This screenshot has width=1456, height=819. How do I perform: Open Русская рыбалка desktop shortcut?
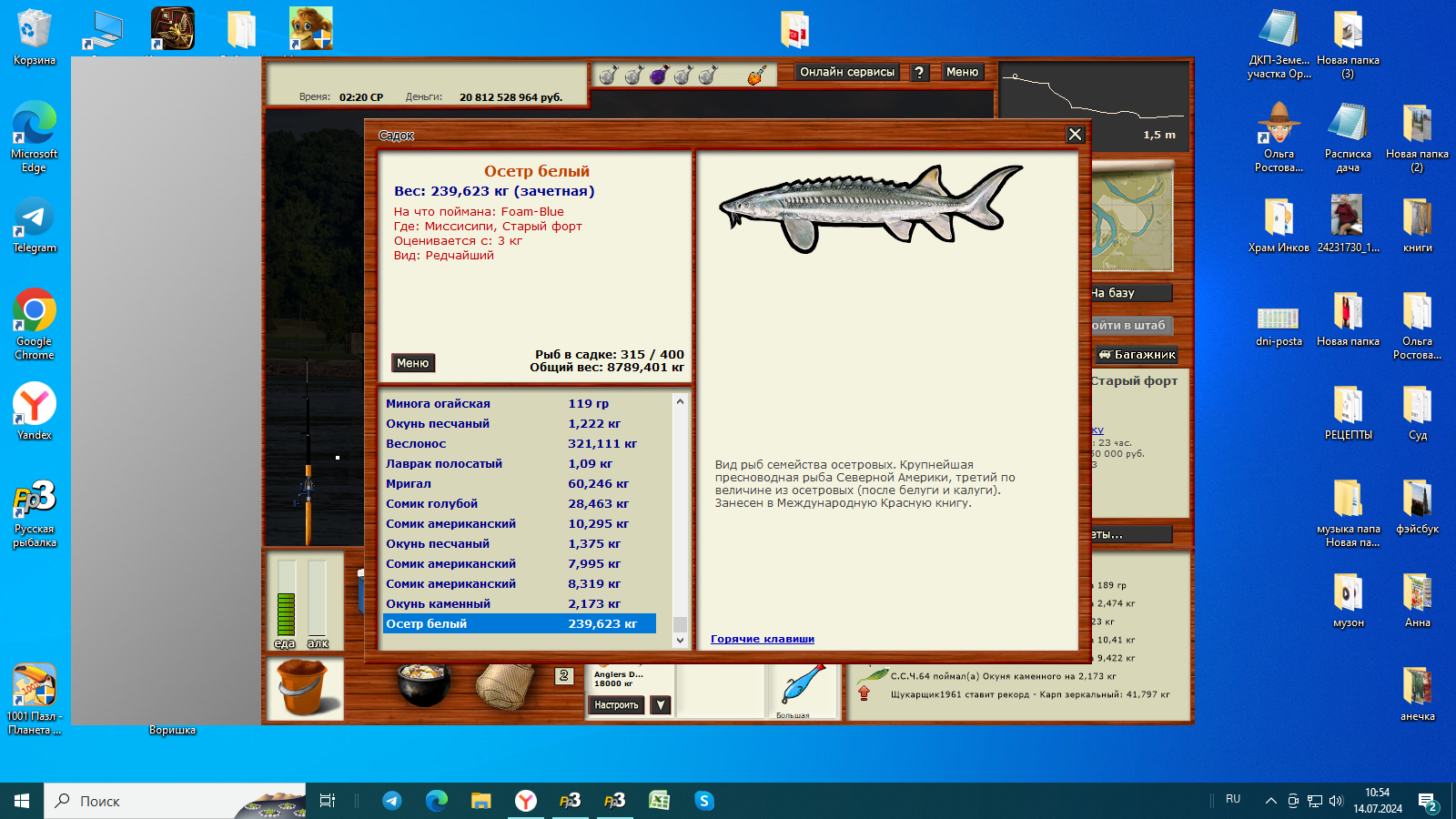point(35,513)
